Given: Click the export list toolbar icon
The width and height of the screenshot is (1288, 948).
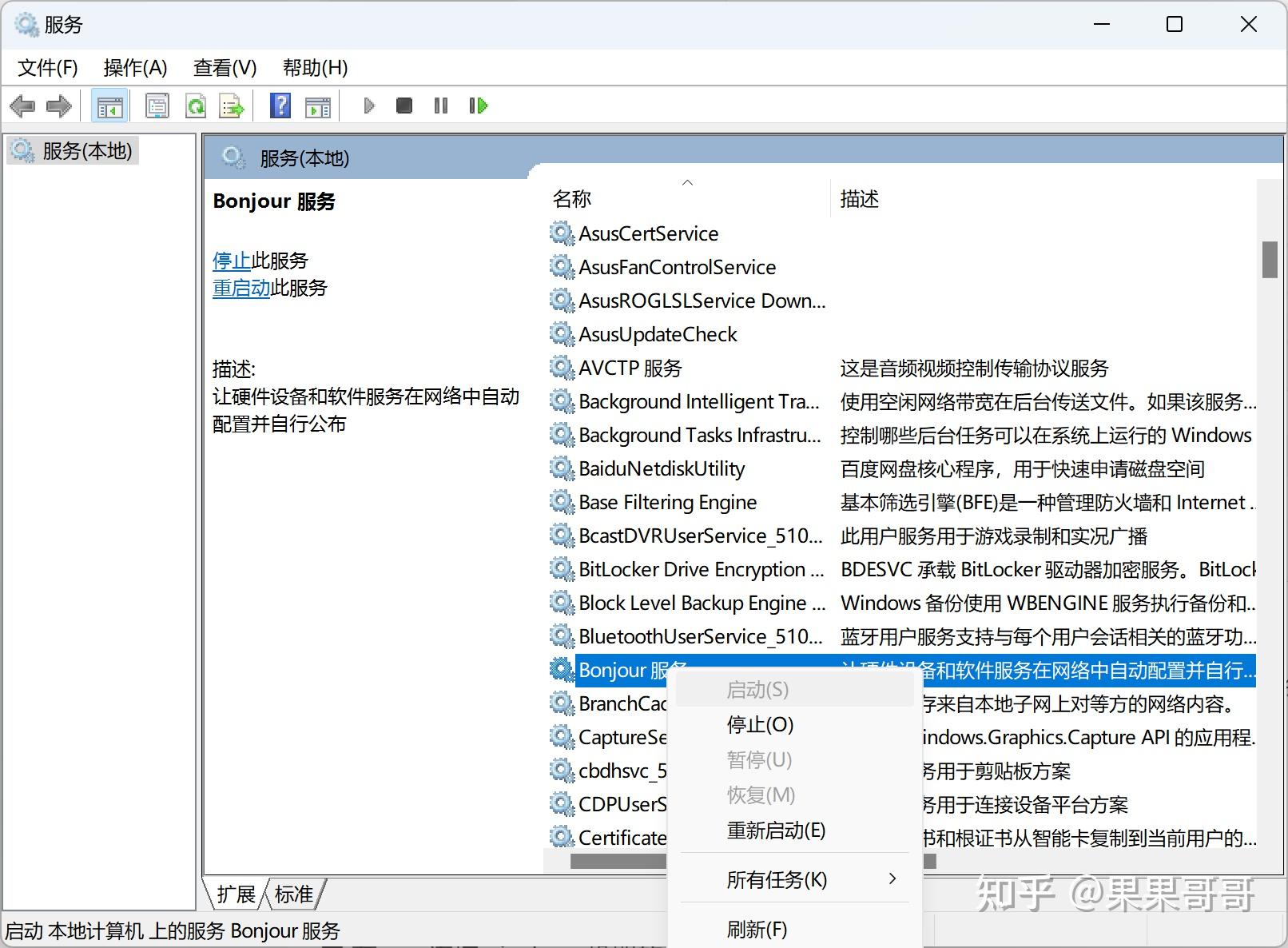Looking at the screenshot, I should pyautogui.click(x=231, y=105).
